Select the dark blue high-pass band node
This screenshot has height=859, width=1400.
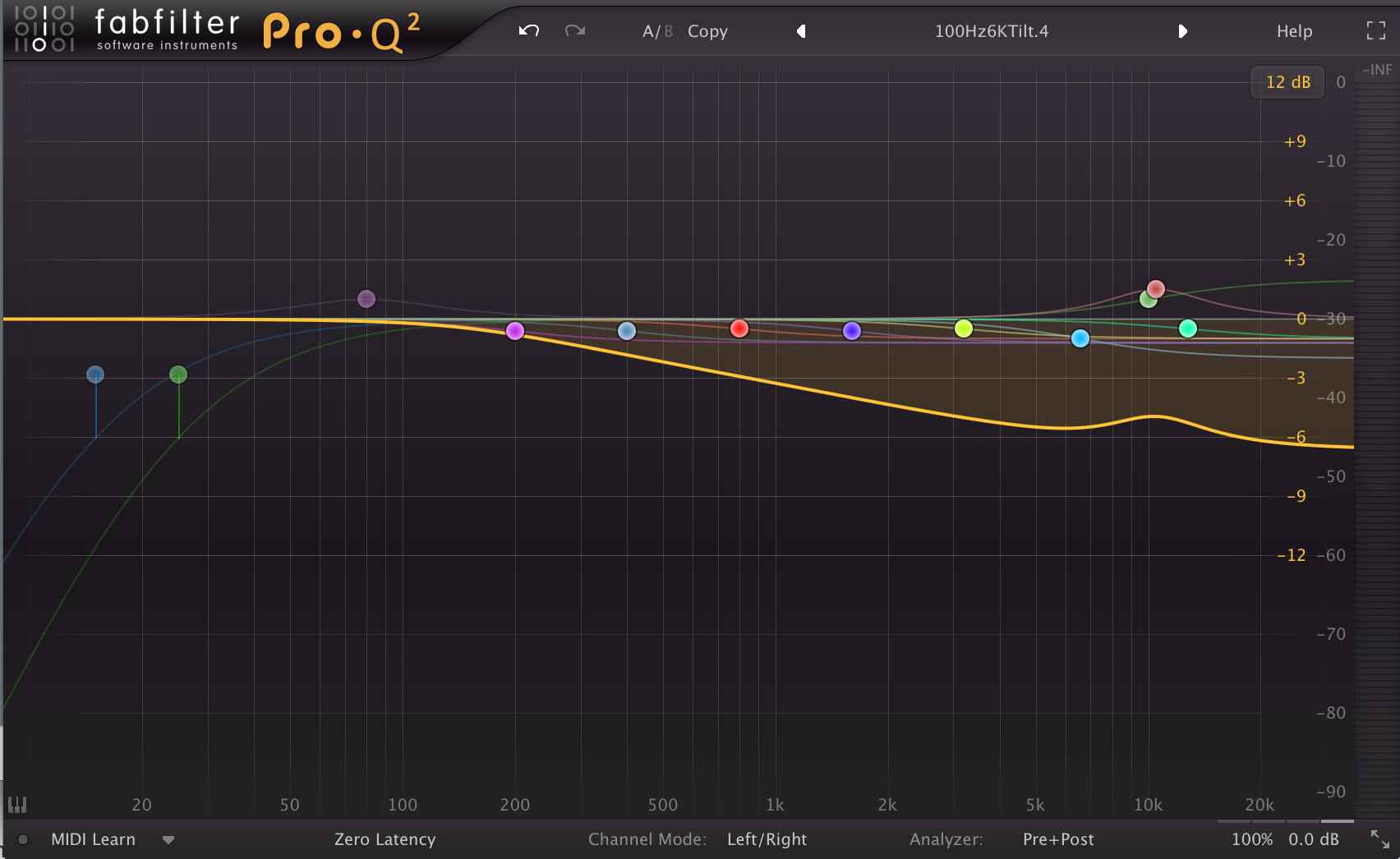pos(95,374)
